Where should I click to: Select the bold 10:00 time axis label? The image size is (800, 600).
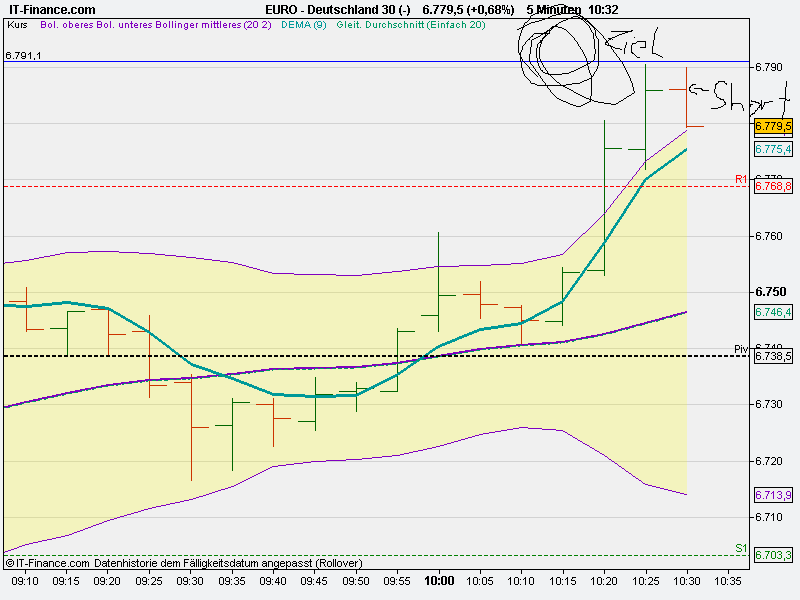[440, 579]
